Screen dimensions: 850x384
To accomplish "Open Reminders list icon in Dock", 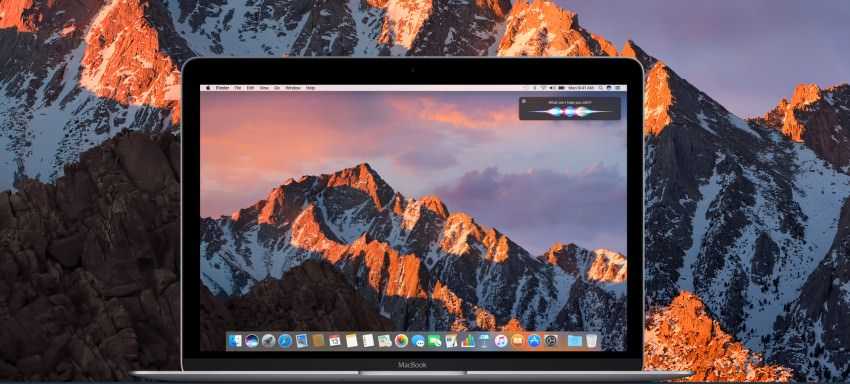I will pyautogui.click(x=369, y=340).
